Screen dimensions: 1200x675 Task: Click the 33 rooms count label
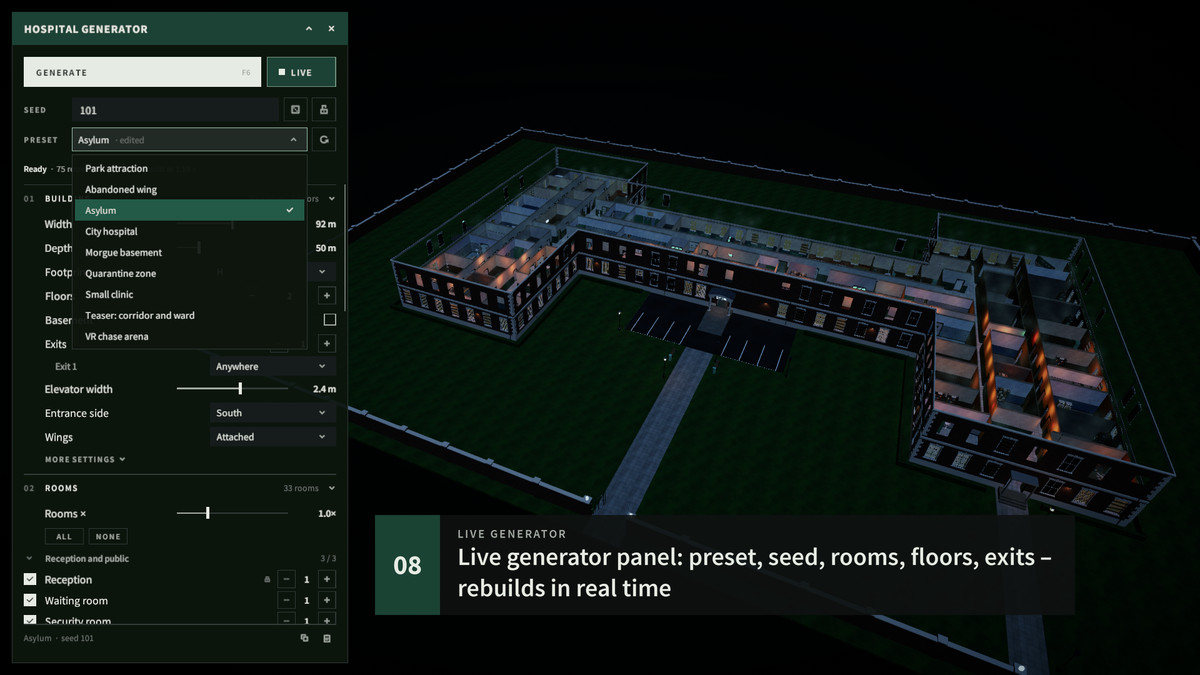point(301,488)
